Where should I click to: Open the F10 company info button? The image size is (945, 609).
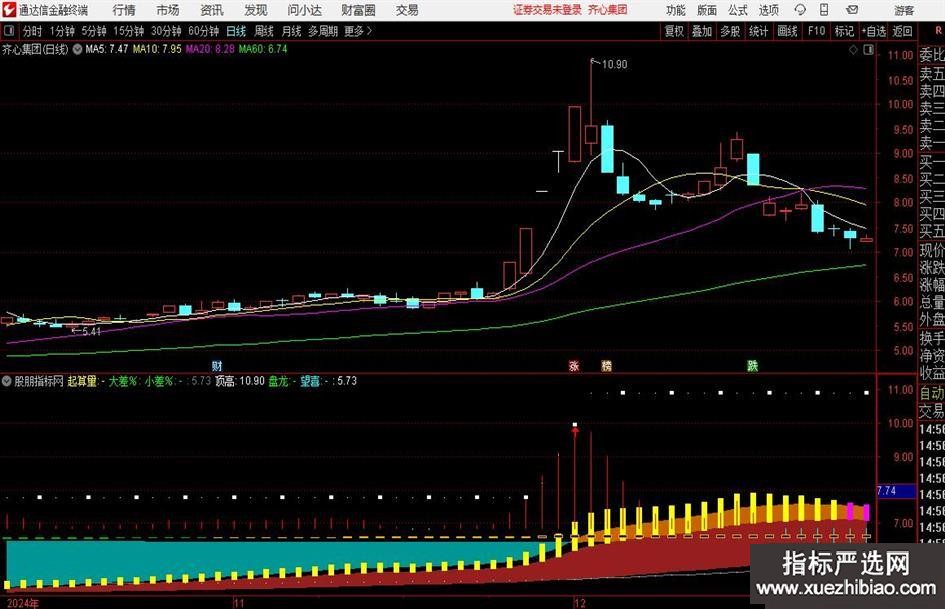[817, 31]
